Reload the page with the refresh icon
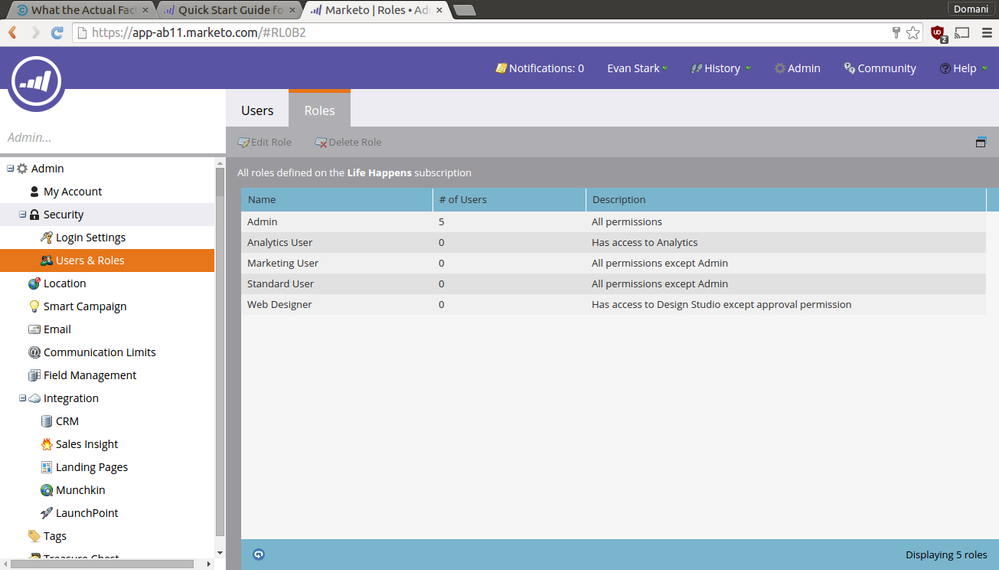 coord(57,32)
